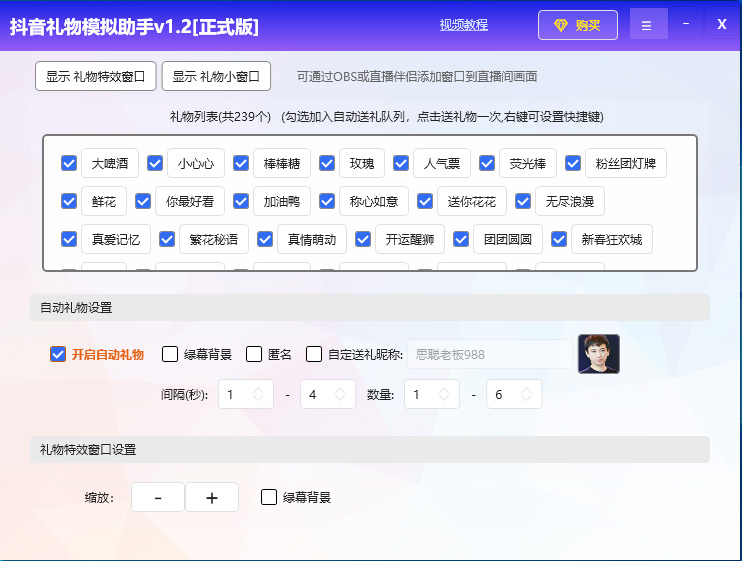Image resolution: width=742 pixels, height=561 pixels.
Task: Send the 鲜花 gift
Action: [104, 201]
